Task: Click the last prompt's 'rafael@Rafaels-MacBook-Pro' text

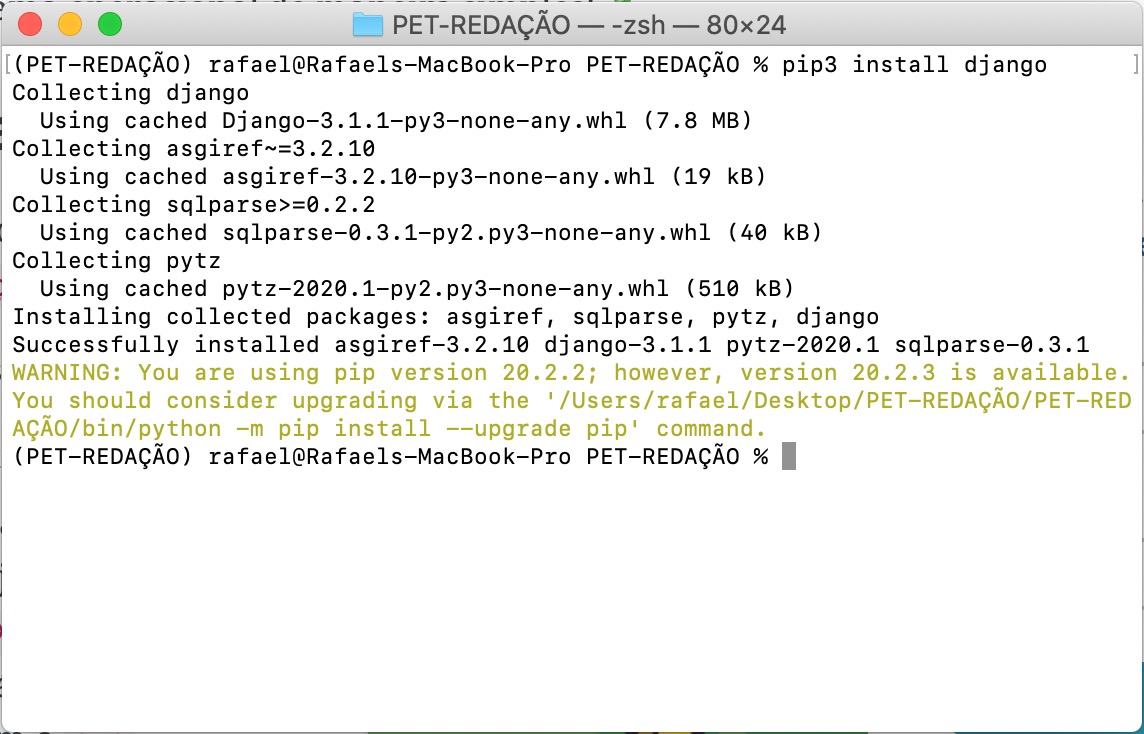Action: click(389, 457)
